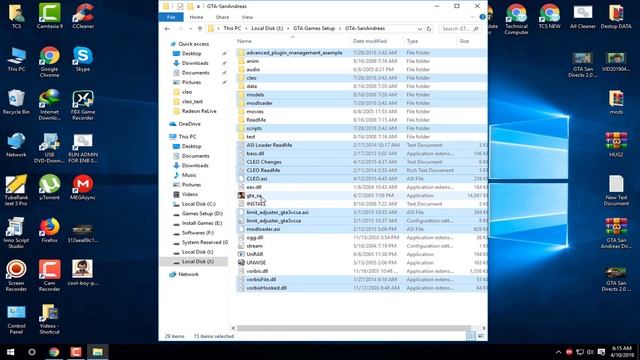The image size is (640, 360).
Task: Click the Search box in Explorer
Action: (x=459, y=29)
